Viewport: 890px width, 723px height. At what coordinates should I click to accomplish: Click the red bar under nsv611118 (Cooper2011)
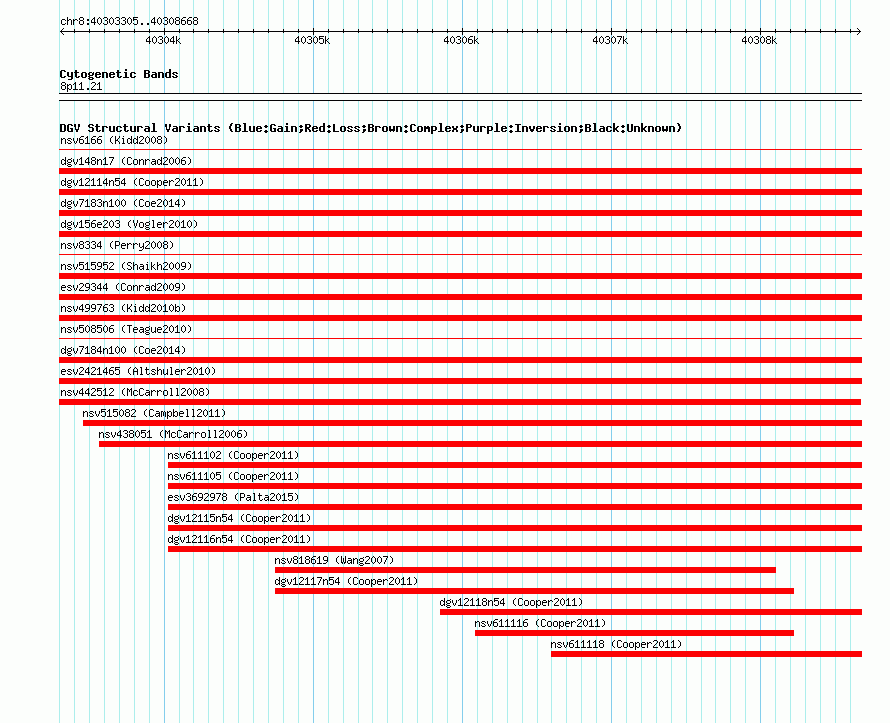coord(706,654)
